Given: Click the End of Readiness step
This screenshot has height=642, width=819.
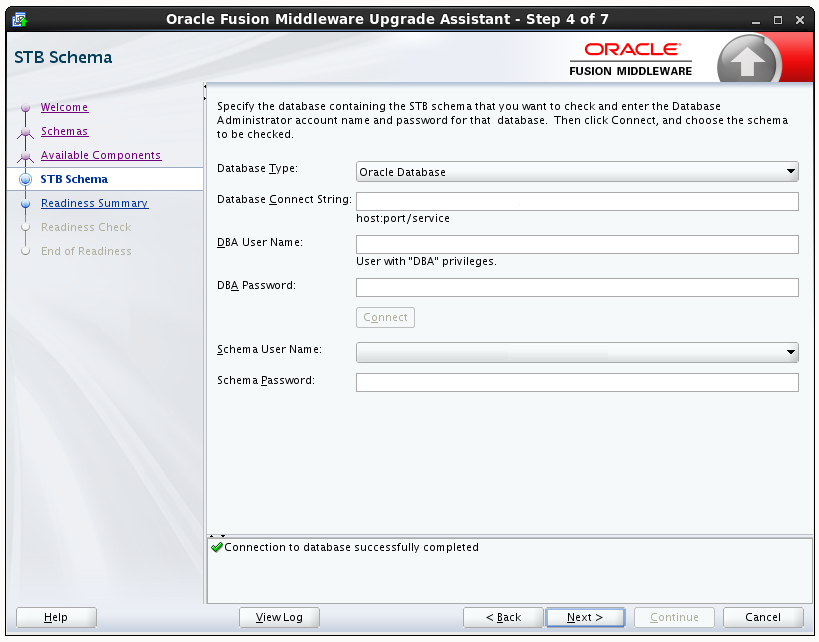Looking at the screenshot, I should tap(86, 251).
